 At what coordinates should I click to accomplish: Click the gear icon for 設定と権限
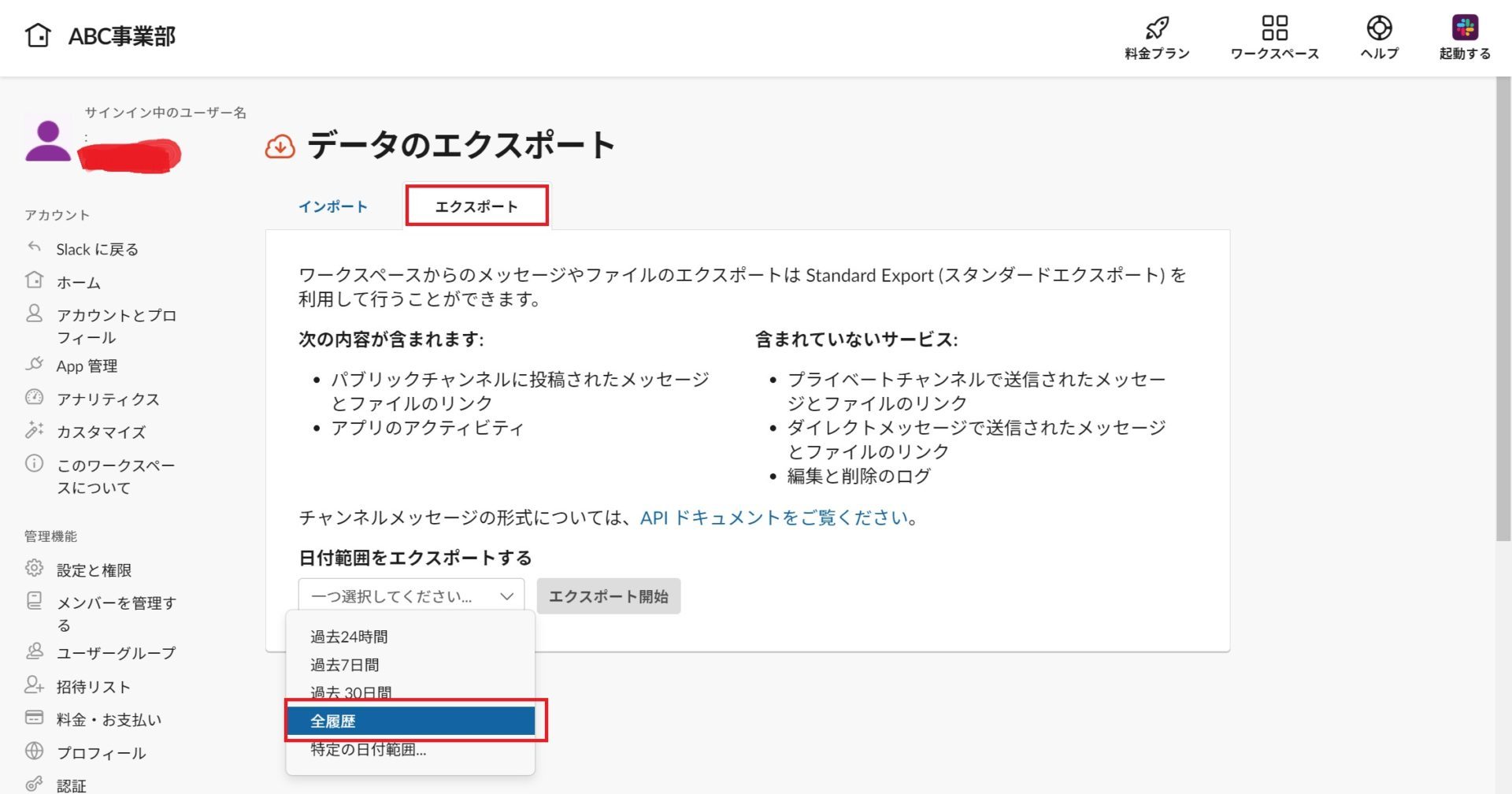point(34,568)
